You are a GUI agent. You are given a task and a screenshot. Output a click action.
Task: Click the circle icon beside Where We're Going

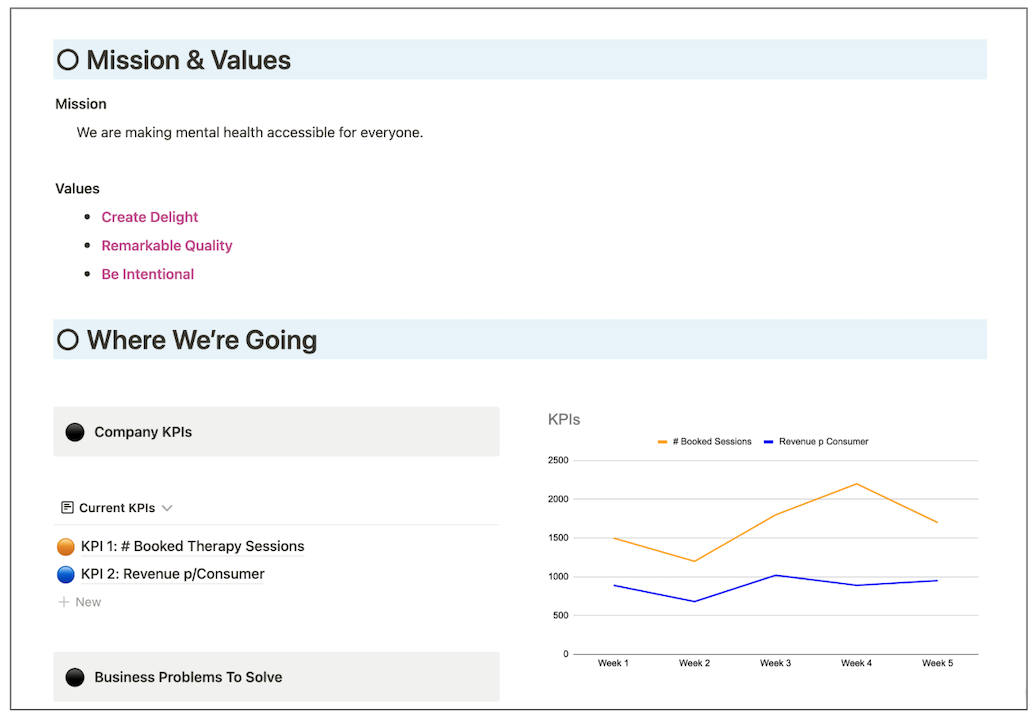68,340
